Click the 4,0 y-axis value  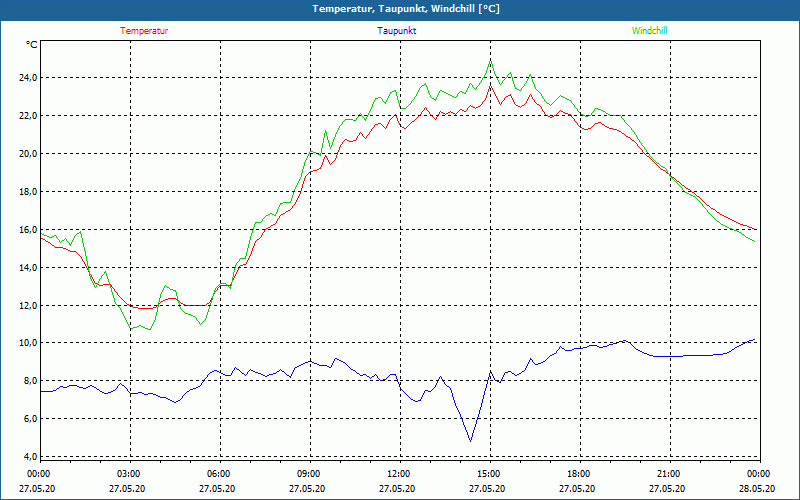click(x=30, y=456)
